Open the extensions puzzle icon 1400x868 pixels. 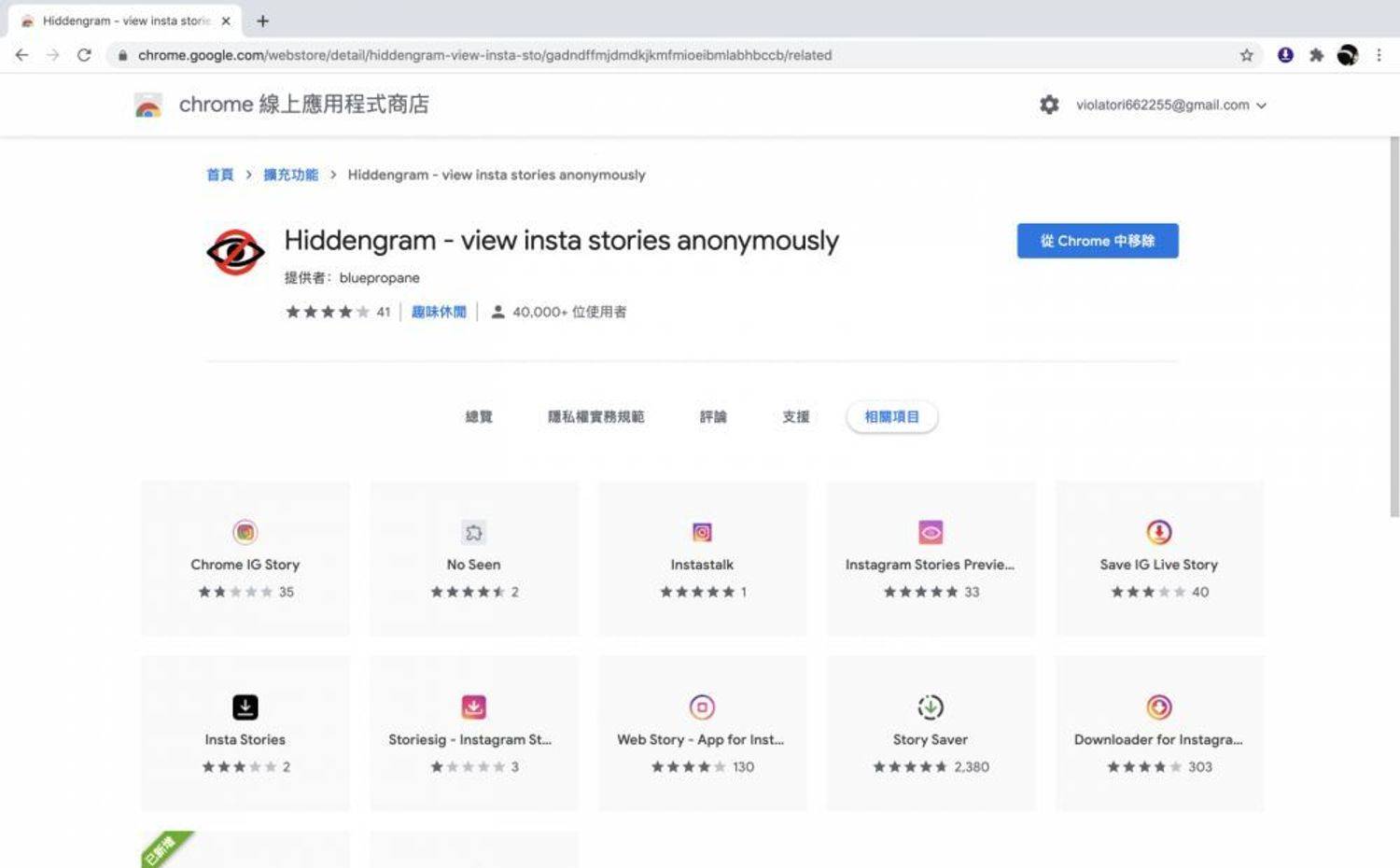pos(1316,55)
